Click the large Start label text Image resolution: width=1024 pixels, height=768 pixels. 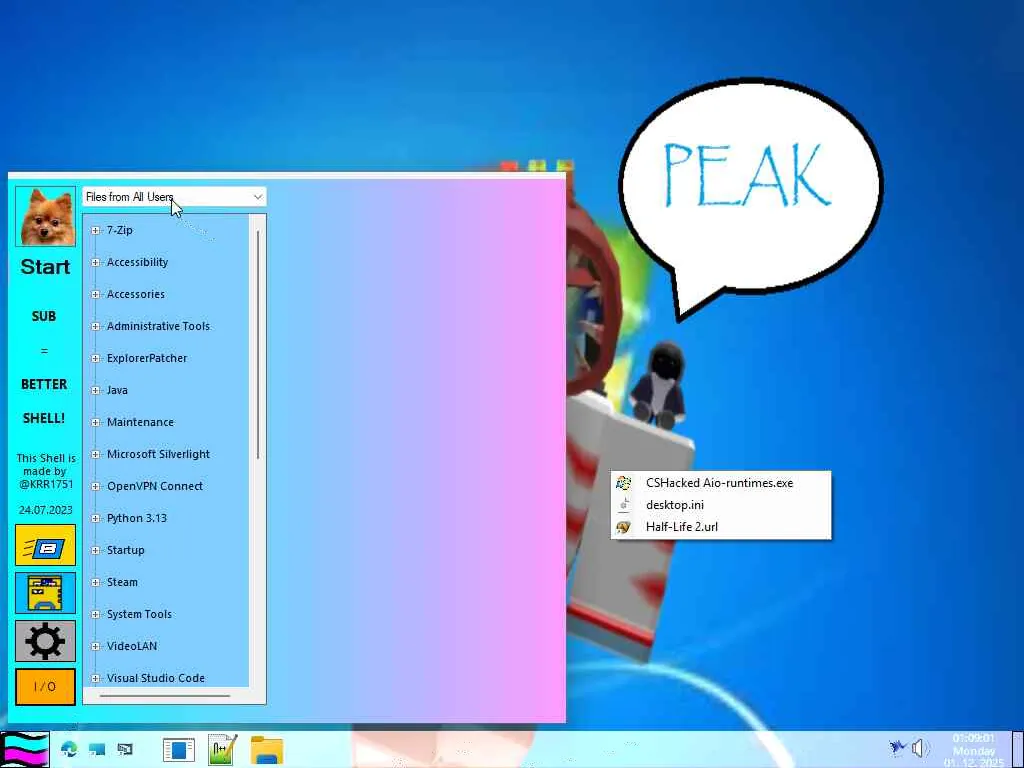pos(45,266)
